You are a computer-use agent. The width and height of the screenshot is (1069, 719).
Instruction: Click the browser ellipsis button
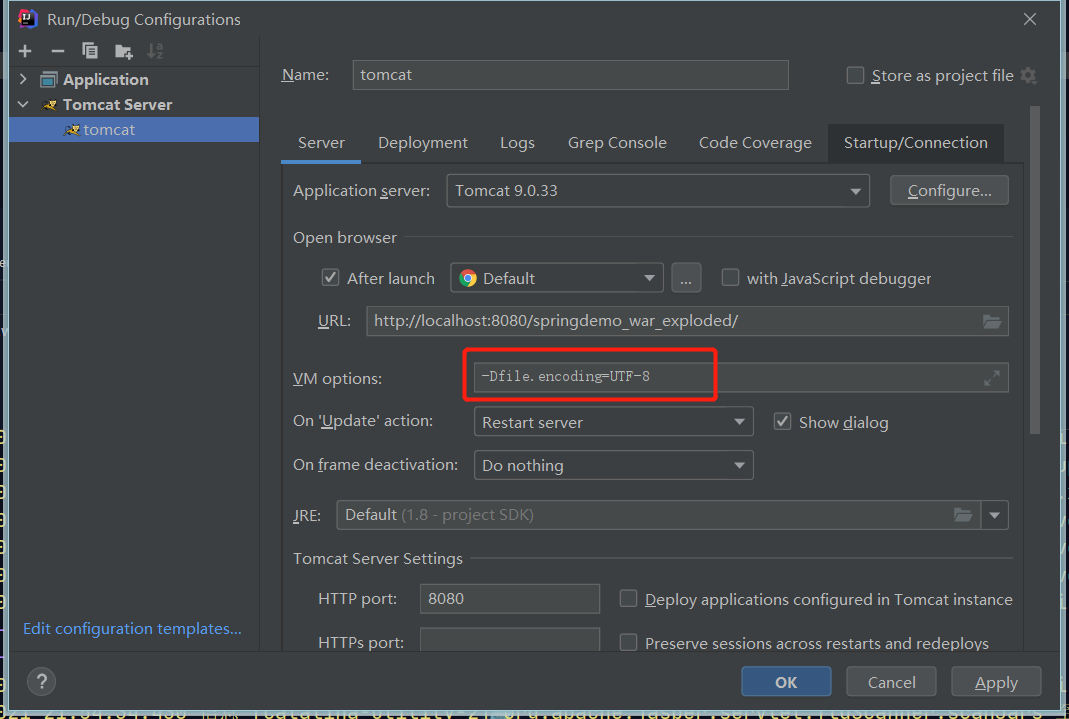tap(686, 278)
